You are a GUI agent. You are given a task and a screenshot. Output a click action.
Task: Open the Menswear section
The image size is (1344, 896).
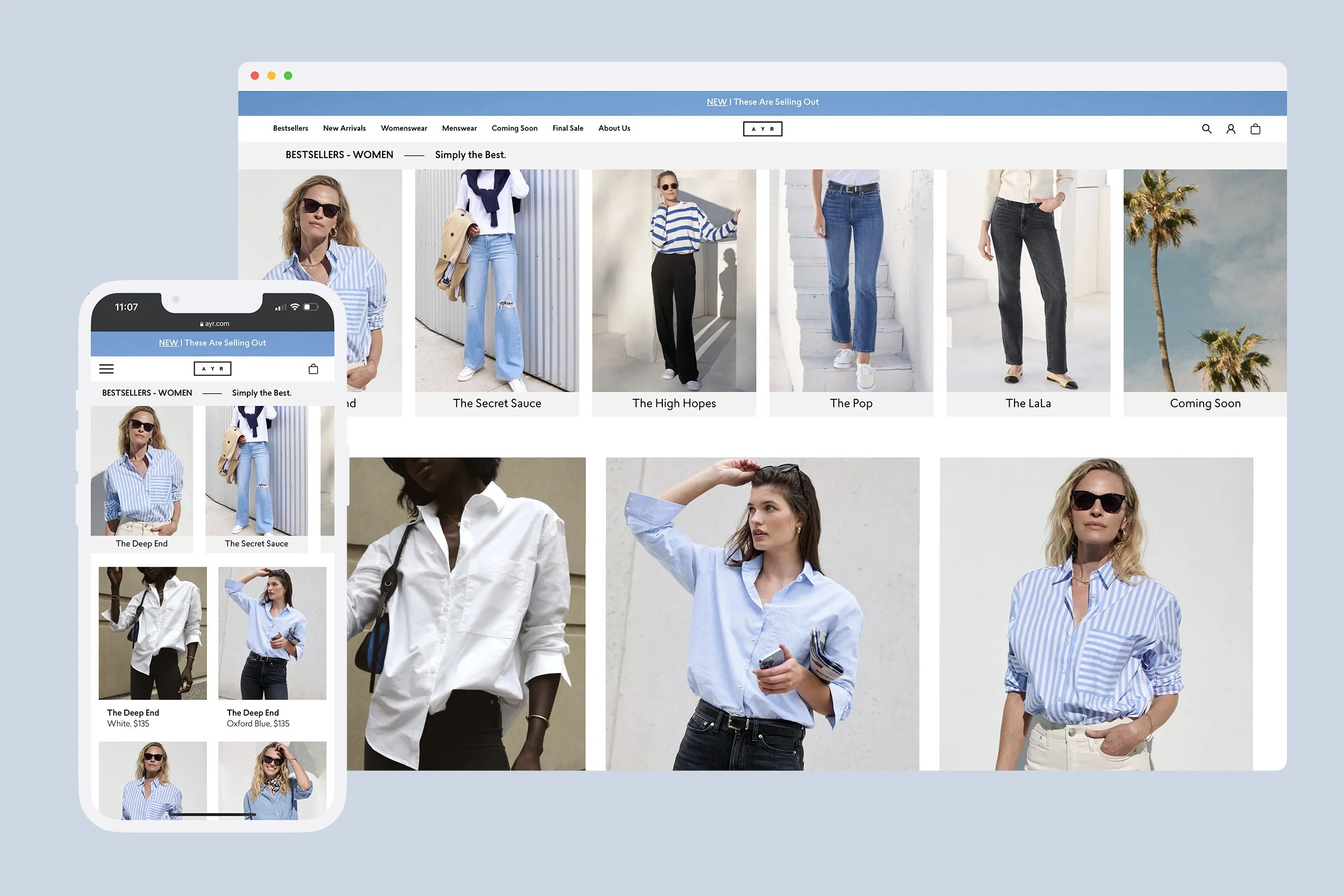click(459, 128)
